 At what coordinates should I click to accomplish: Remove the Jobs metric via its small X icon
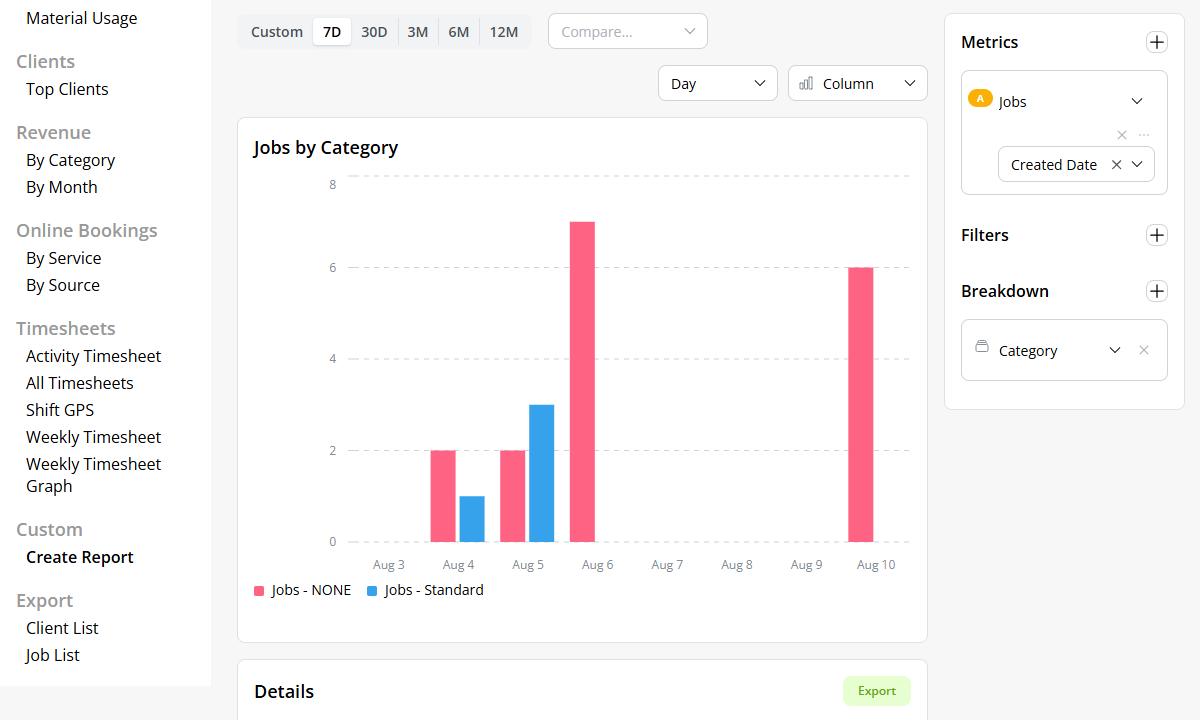pos(1122,135)
